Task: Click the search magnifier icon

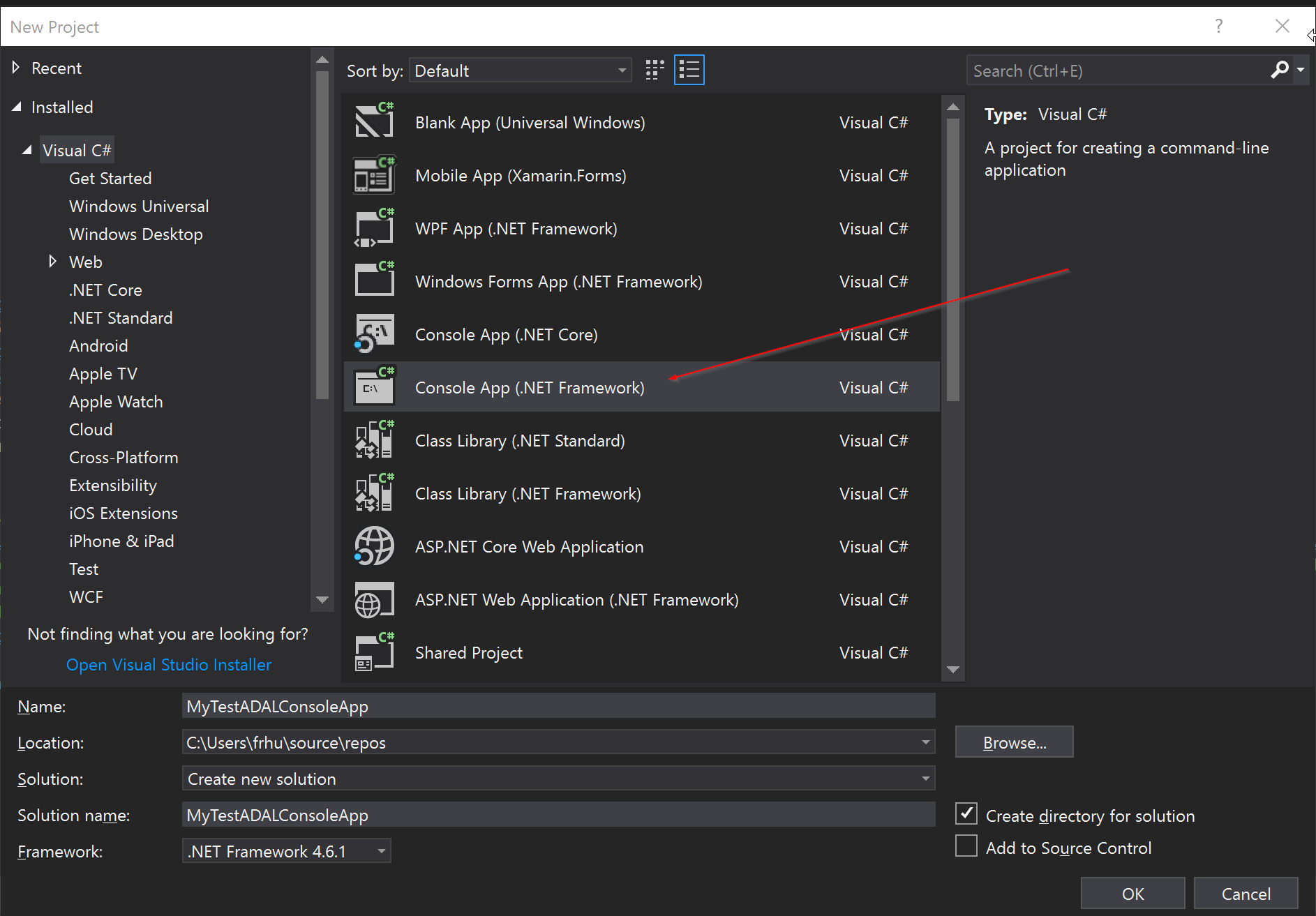Action: click(x=1280, y=70)
